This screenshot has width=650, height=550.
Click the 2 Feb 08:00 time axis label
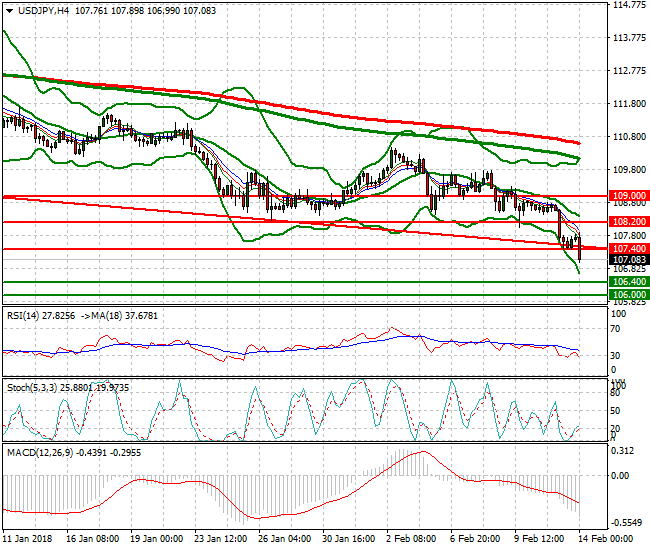click(411, 539)
